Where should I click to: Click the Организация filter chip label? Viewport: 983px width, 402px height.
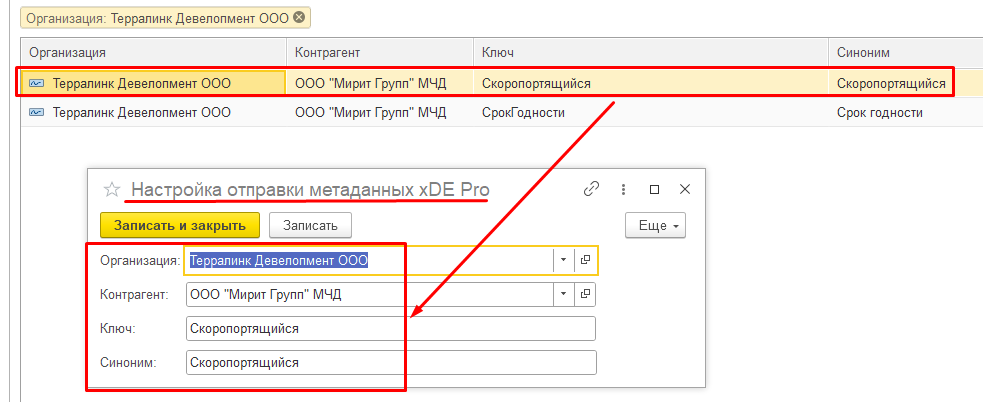pos(157,18)
